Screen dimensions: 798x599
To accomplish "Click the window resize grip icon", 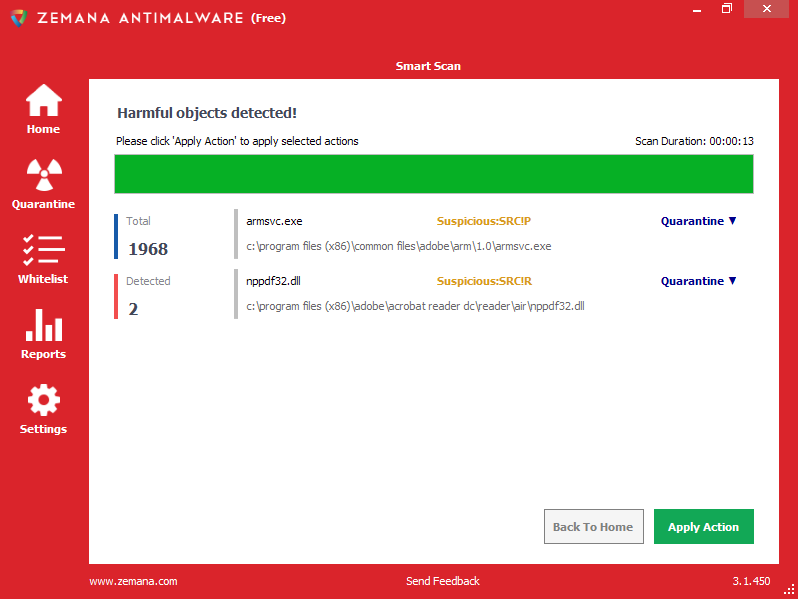I will 789,589.
